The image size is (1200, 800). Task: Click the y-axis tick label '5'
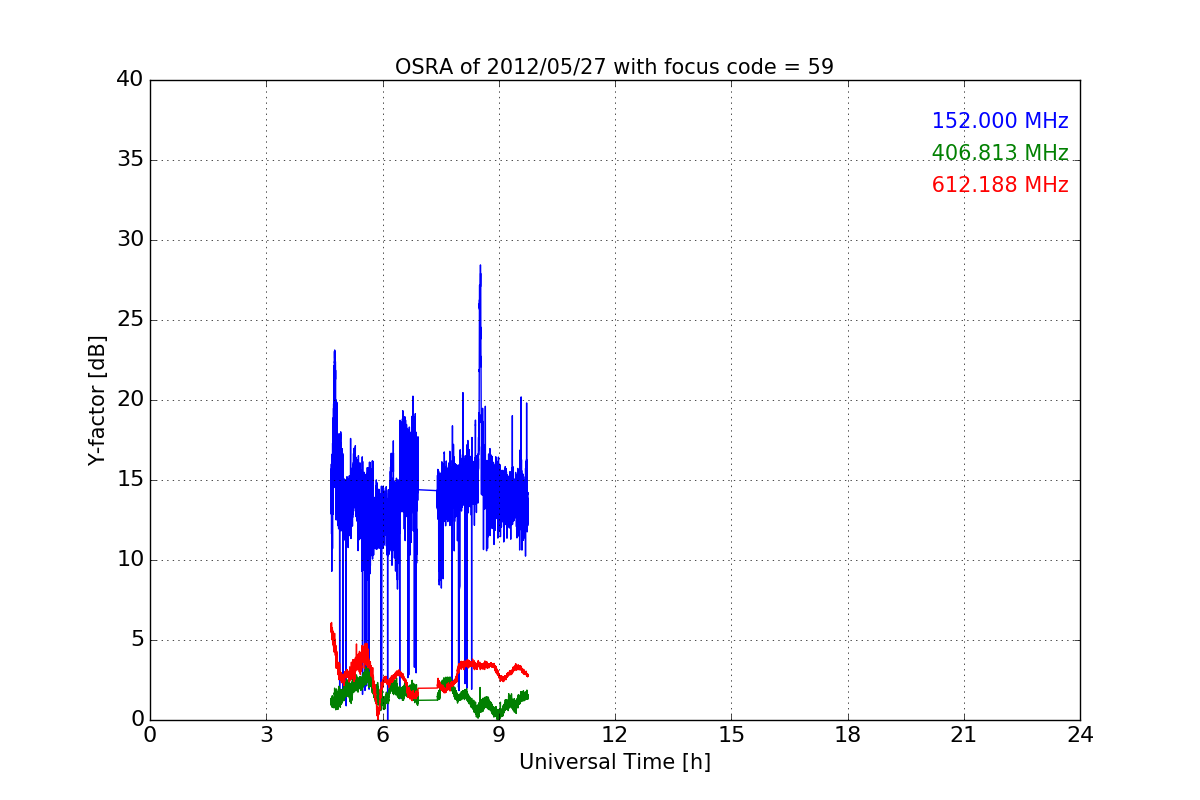click(x=136, y=640)
